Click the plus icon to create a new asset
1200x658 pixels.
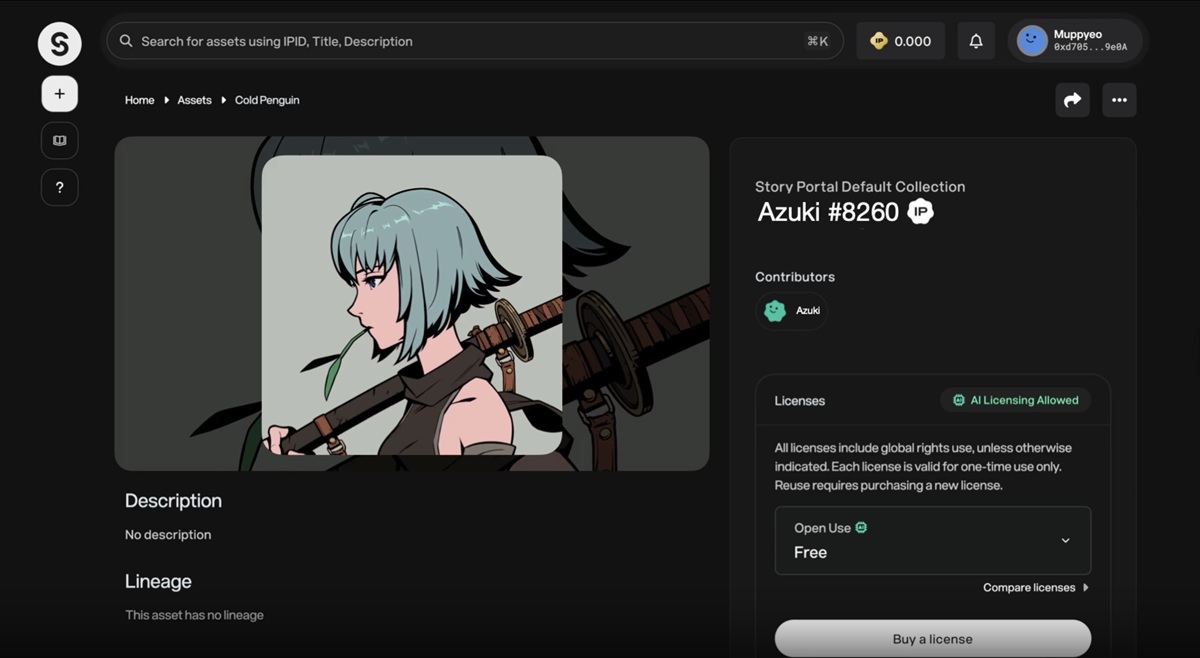(x=59, y=93)
